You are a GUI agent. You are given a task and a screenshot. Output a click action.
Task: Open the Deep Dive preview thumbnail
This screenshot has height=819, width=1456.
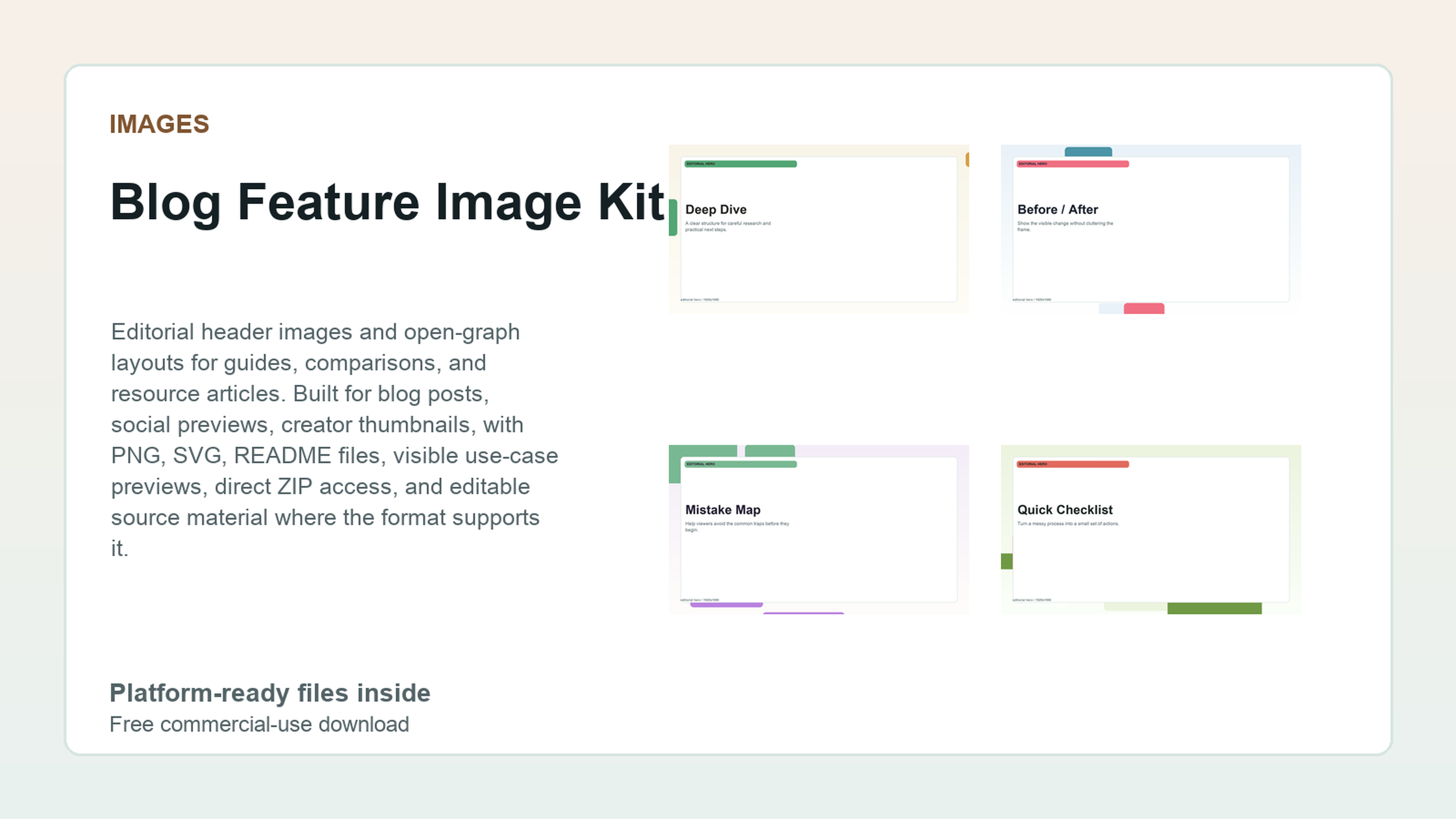[x=819, y=229]
